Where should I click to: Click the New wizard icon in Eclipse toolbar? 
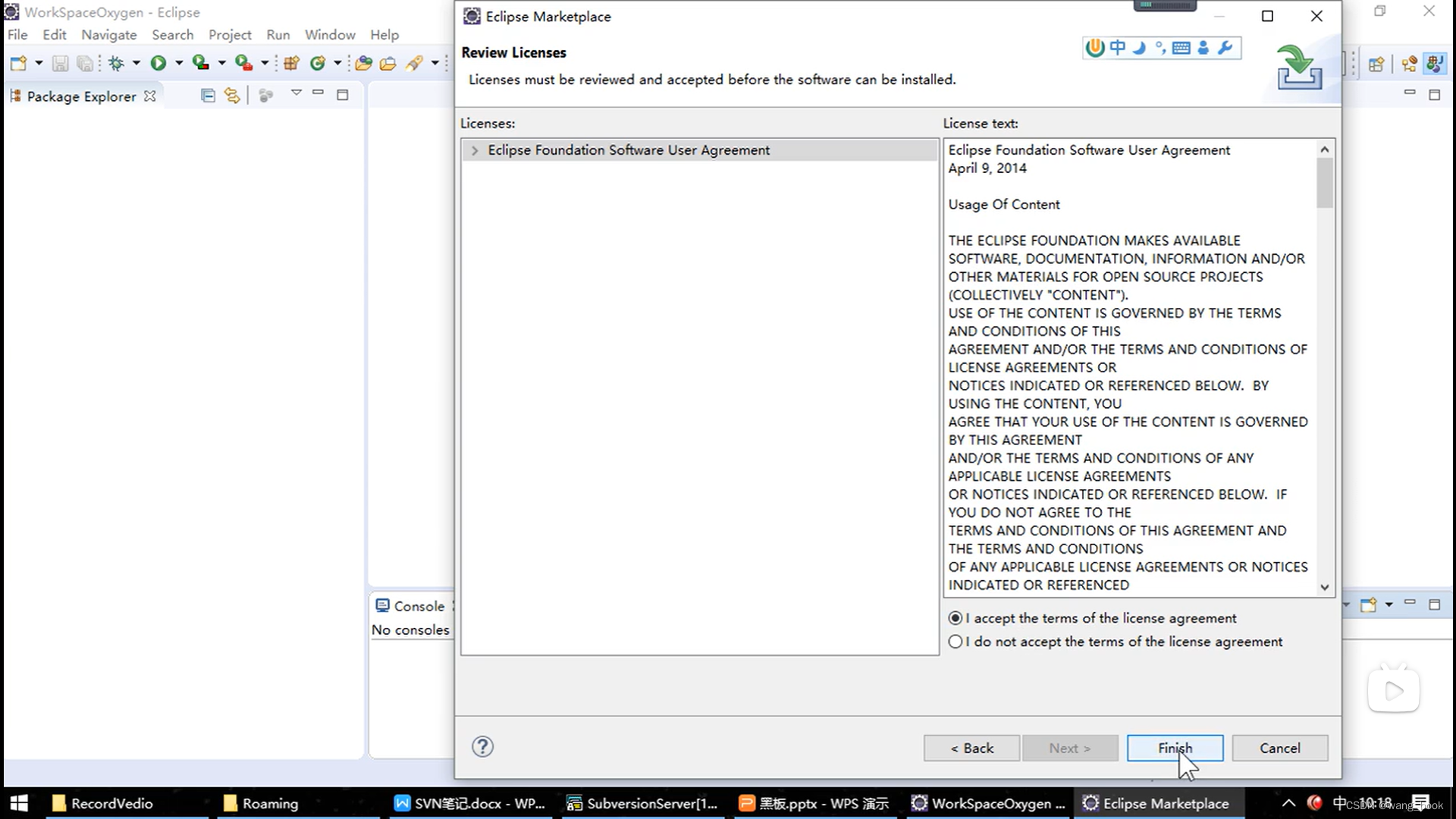[18, 64]
